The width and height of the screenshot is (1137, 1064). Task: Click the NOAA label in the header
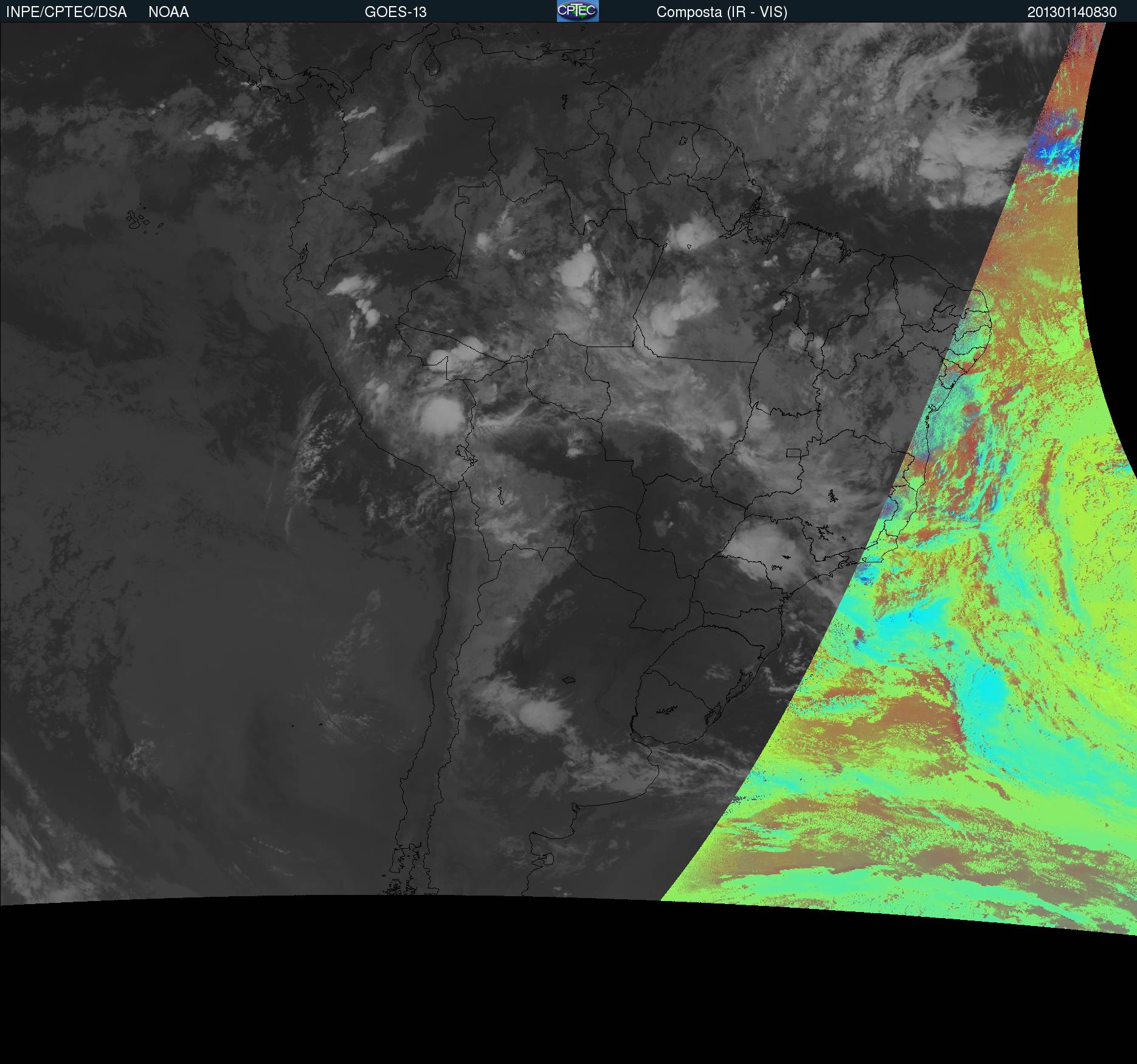(168, 12)
